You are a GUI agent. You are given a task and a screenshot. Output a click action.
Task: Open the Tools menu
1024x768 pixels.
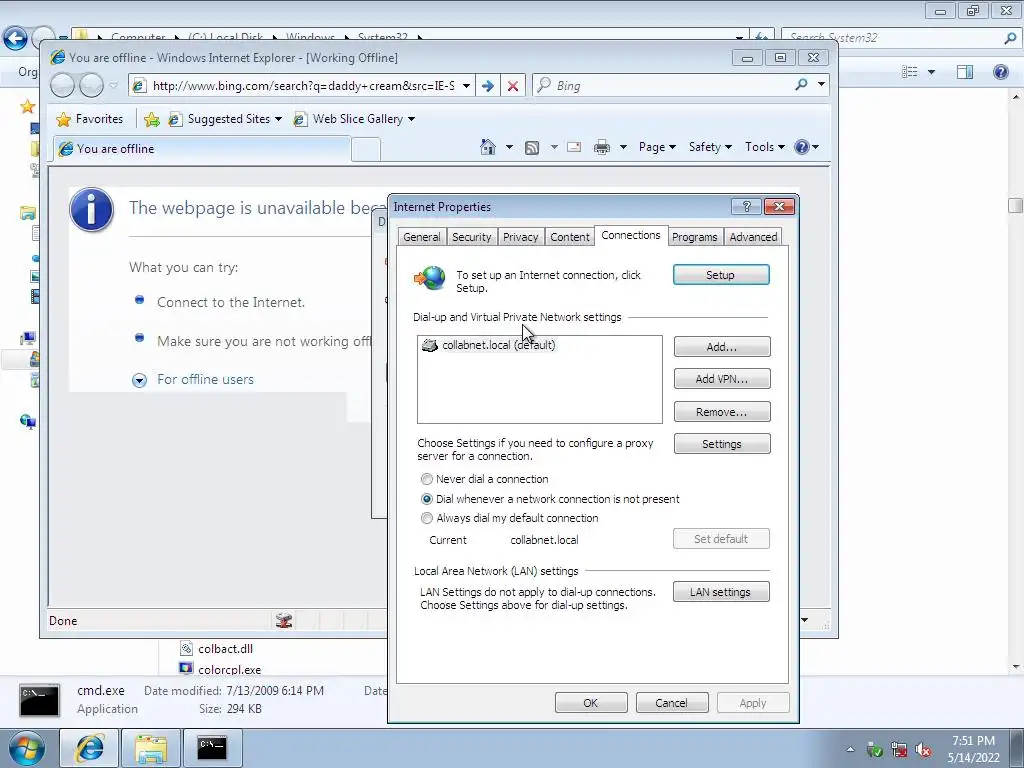764,147
